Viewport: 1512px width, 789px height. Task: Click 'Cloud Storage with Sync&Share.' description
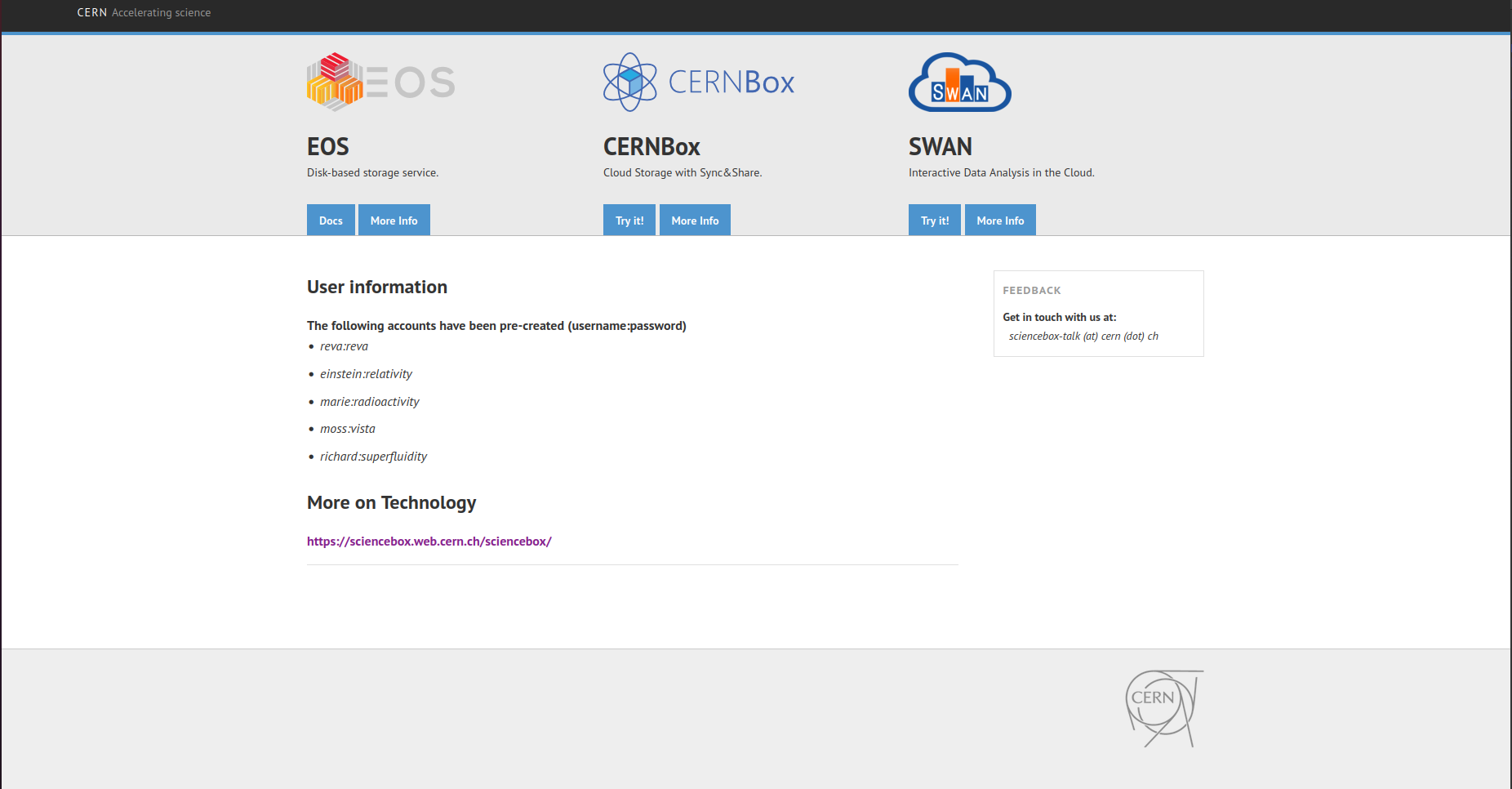(x=683, y=173)
